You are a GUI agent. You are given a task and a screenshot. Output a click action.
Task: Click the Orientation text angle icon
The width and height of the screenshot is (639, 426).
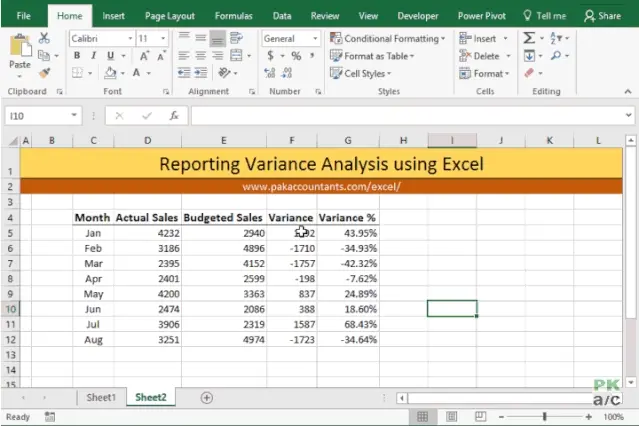(x=224, y=73)
